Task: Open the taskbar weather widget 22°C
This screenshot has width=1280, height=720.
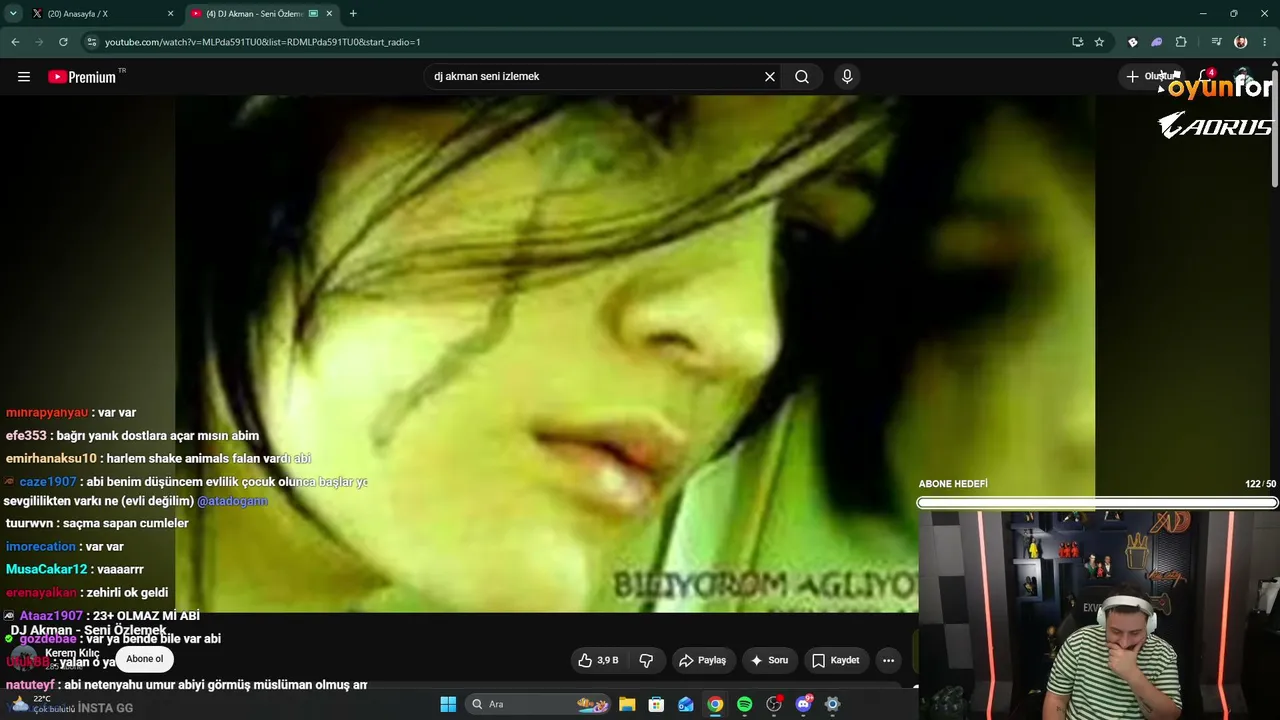Action: click(42, 704)
